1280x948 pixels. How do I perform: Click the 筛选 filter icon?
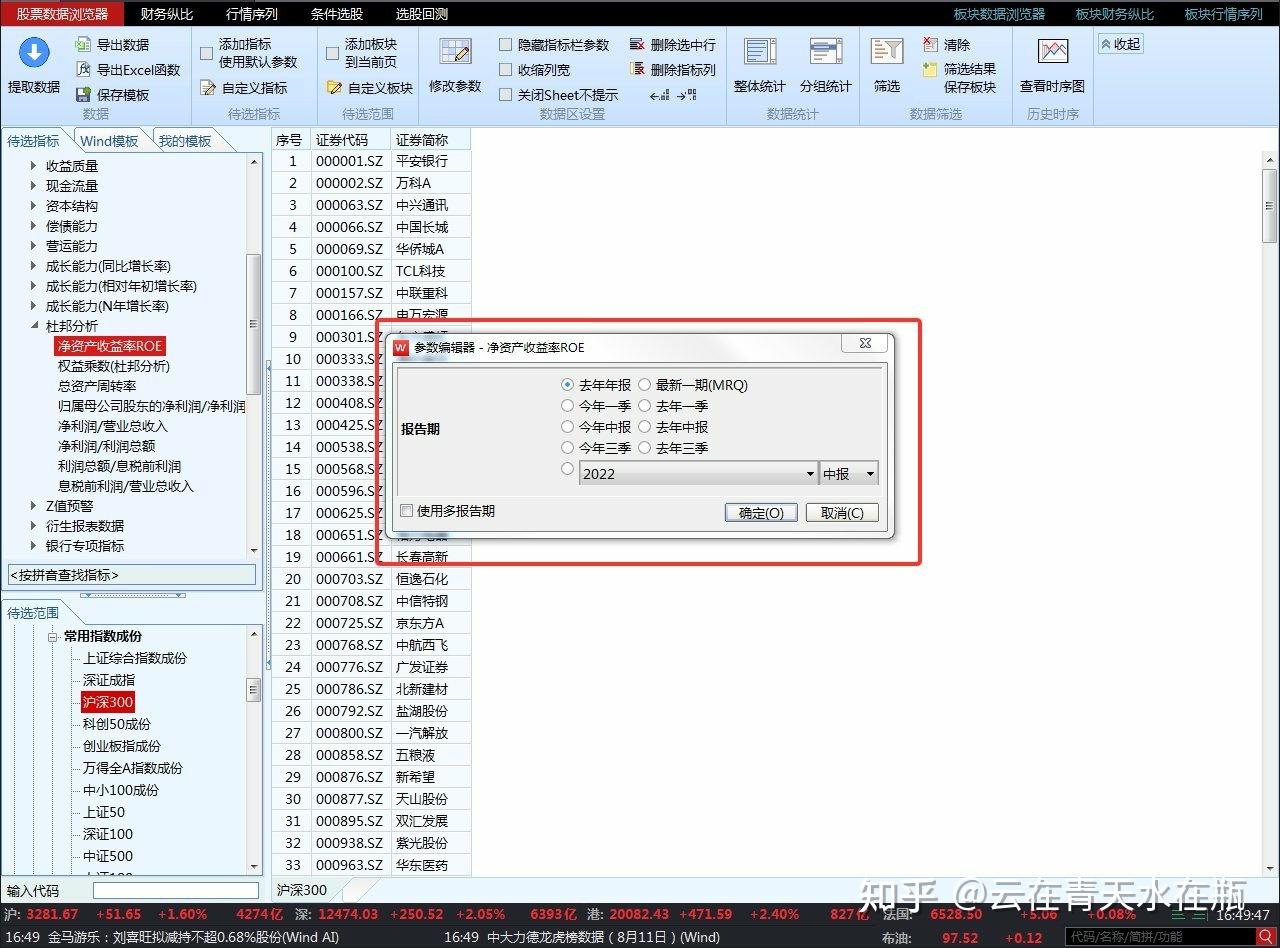[x=887, y=53]
